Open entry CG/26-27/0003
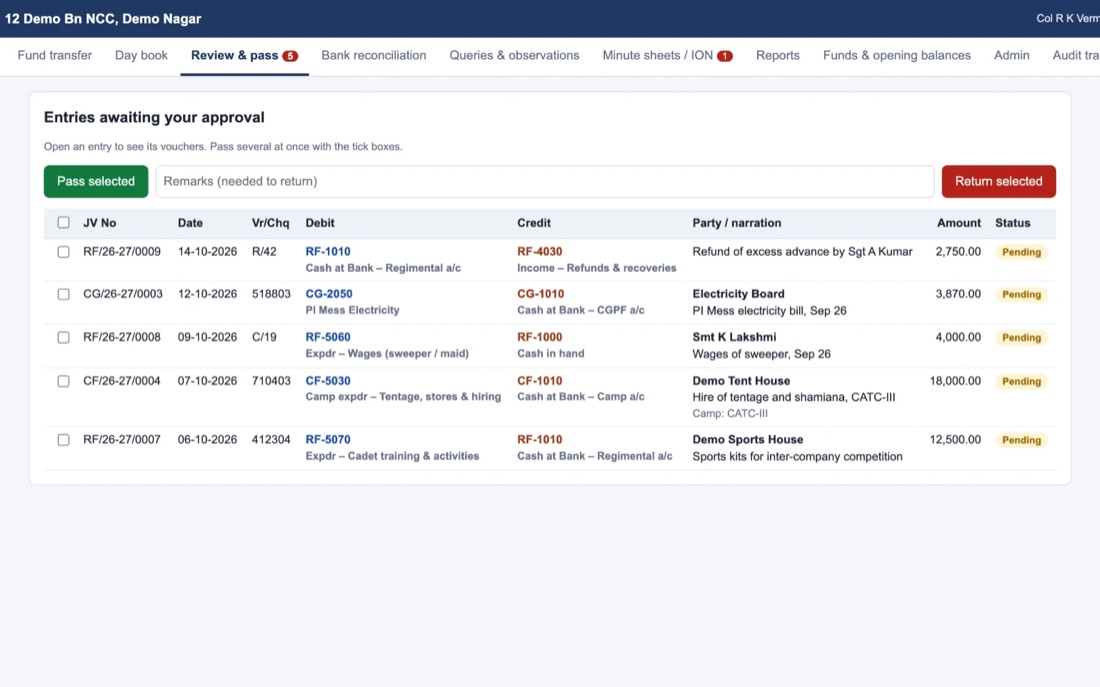This screenshot has height=687, width=1100. click(123, 293)
